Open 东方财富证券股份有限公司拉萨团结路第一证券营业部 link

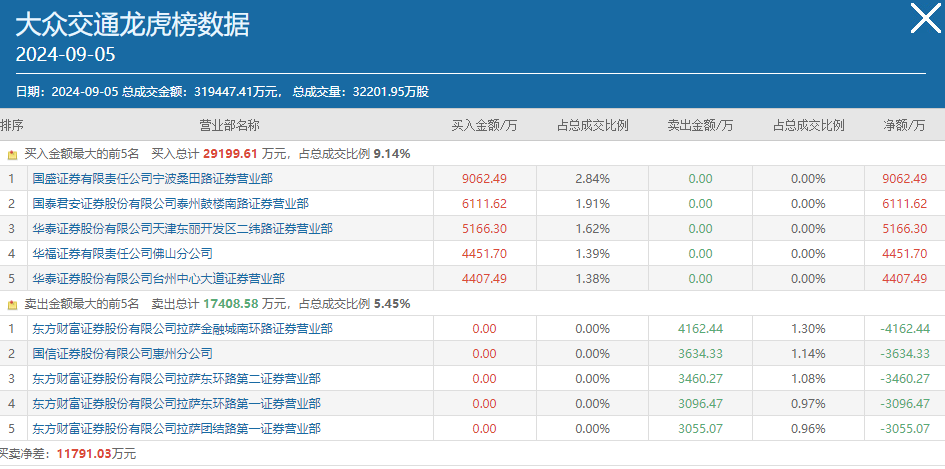coord(177,429)
